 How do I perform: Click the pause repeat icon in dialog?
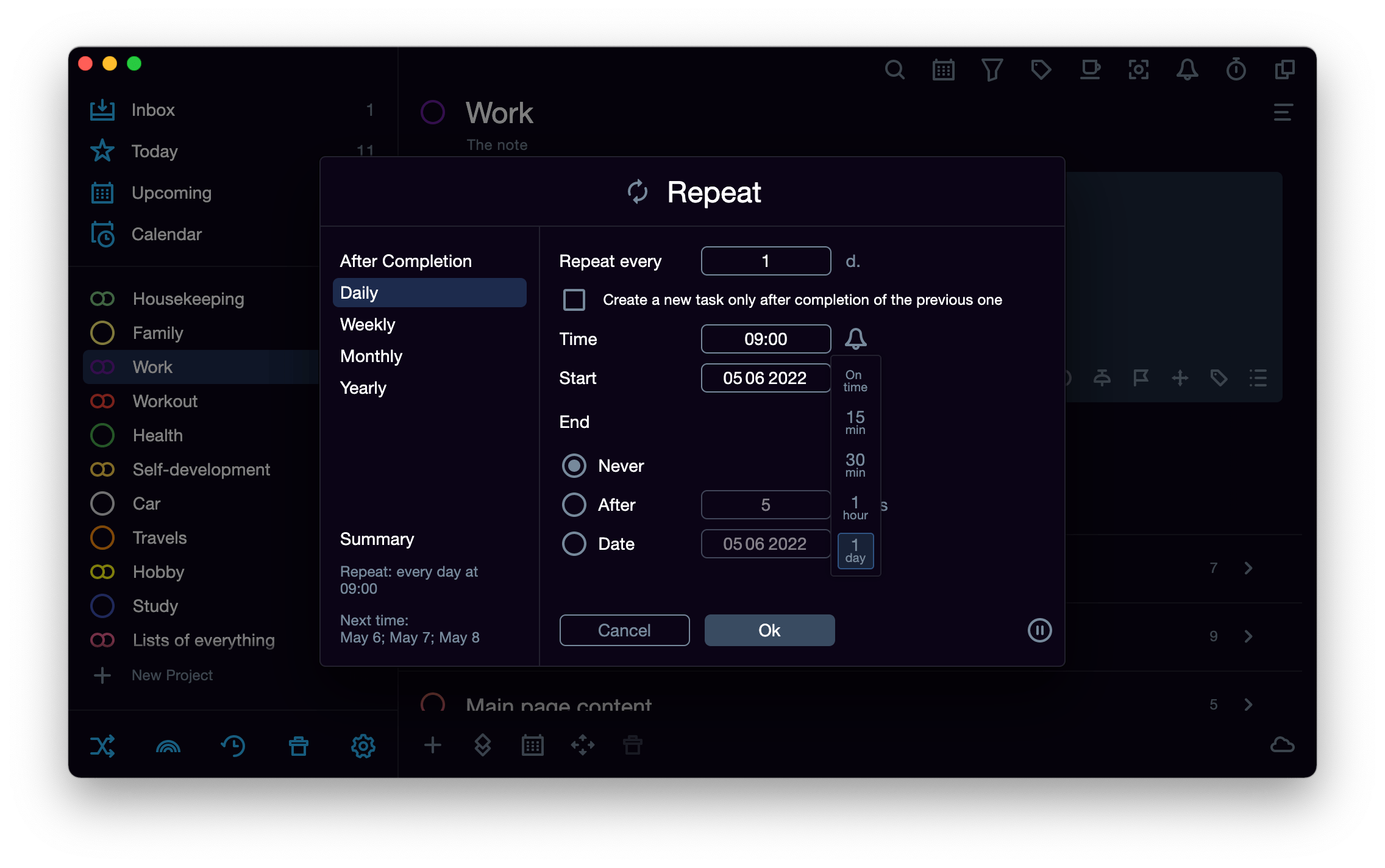(1039, 630)
